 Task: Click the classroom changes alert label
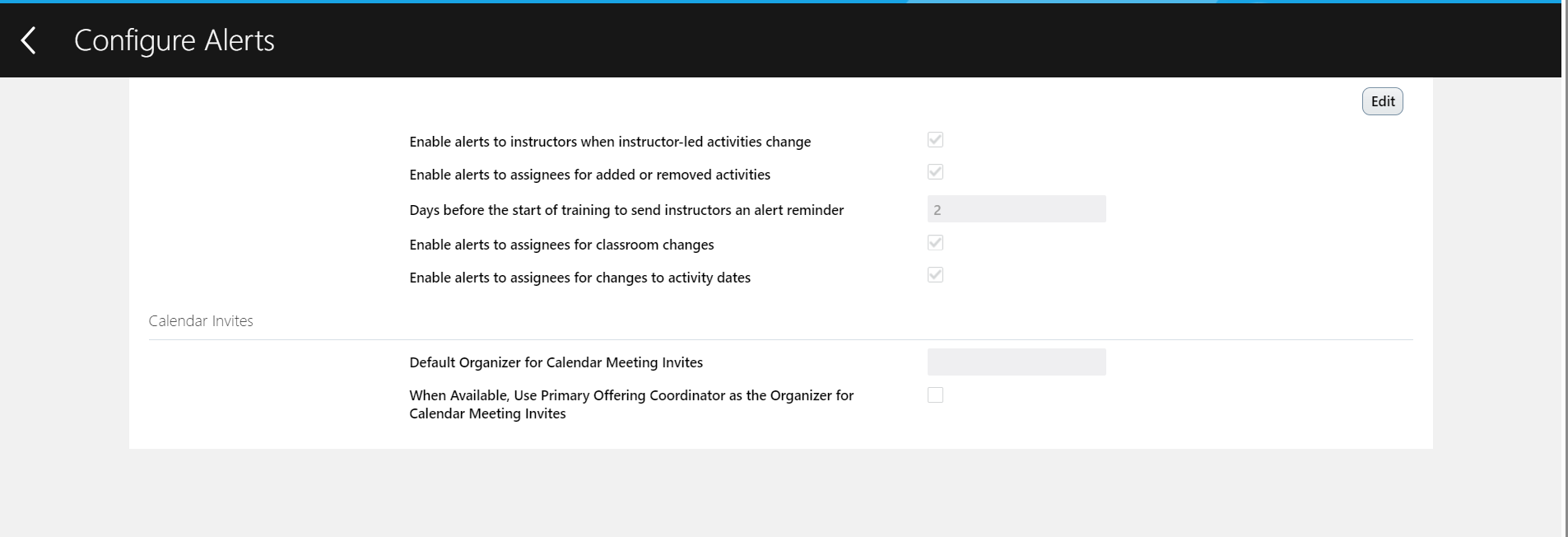pyautogui.click(x=561, y=244)
